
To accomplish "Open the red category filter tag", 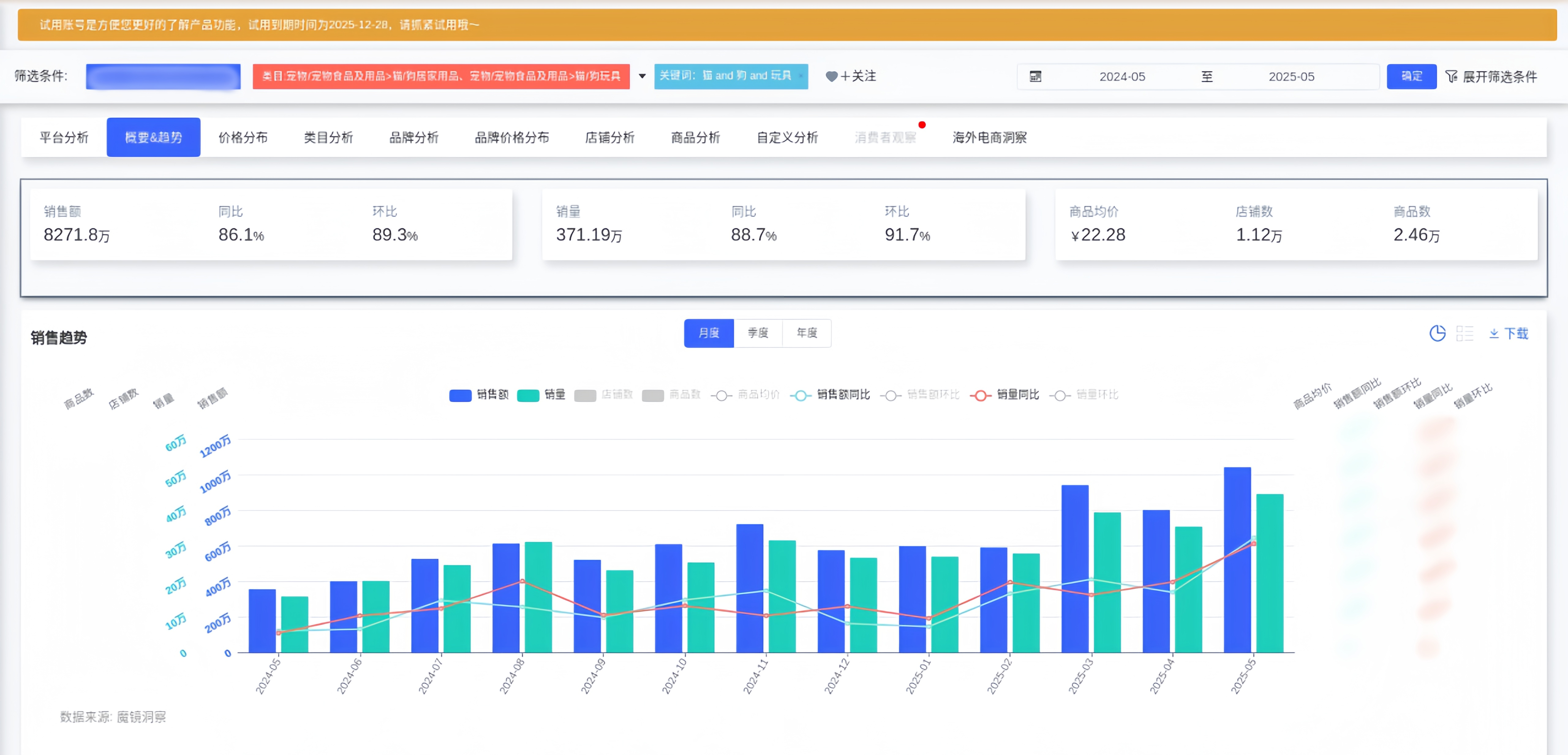I will pos(441,77).
